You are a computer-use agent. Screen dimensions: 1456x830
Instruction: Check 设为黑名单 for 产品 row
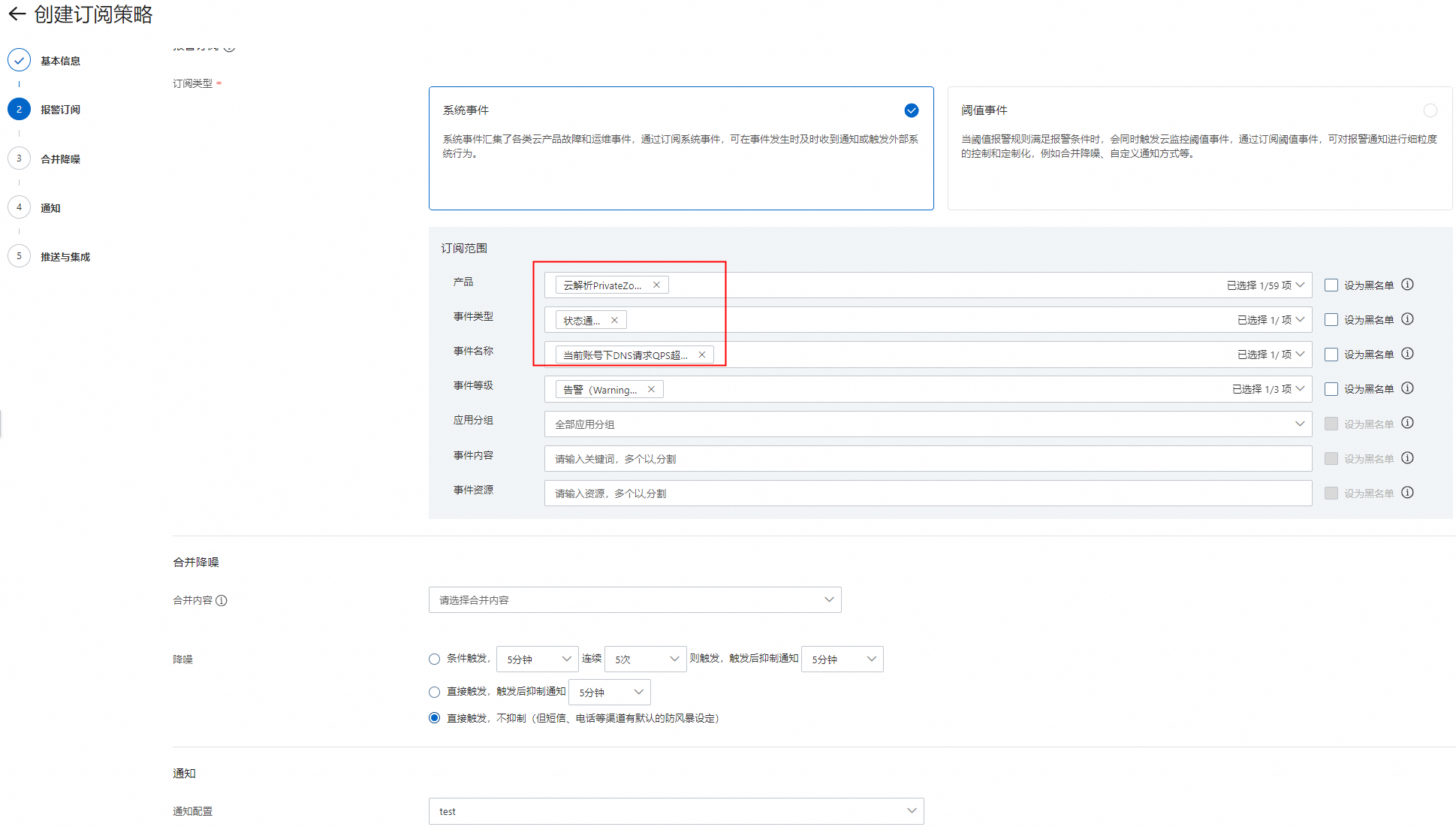click(x=1331, y=285)
